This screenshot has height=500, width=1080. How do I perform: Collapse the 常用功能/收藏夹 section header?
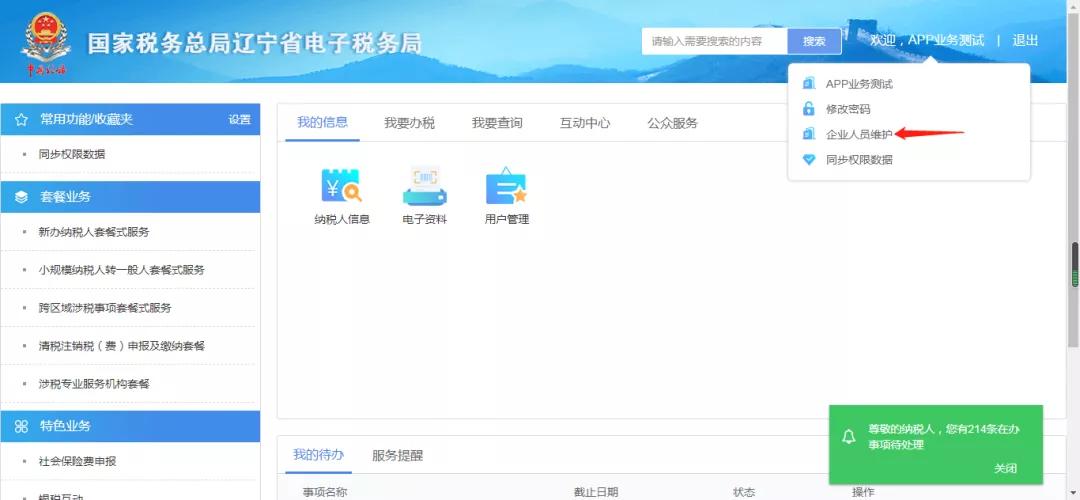[130, 120]
